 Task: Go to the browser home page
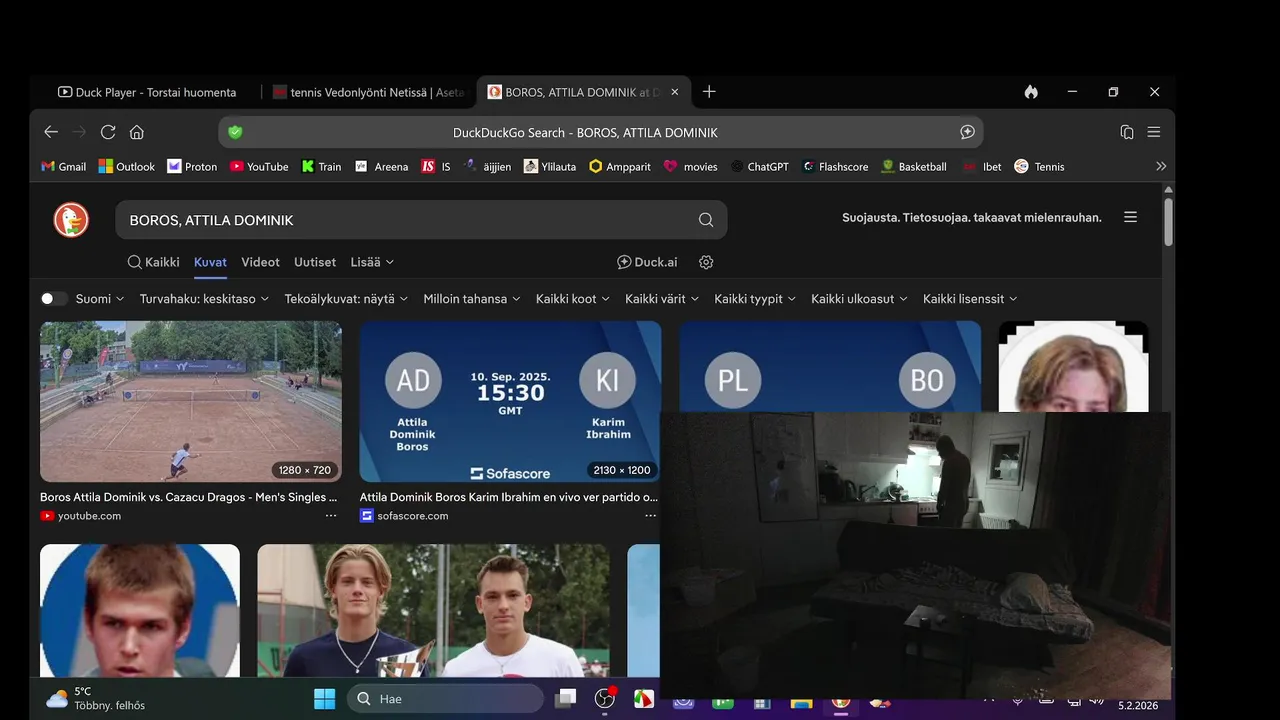pos(137,132)
